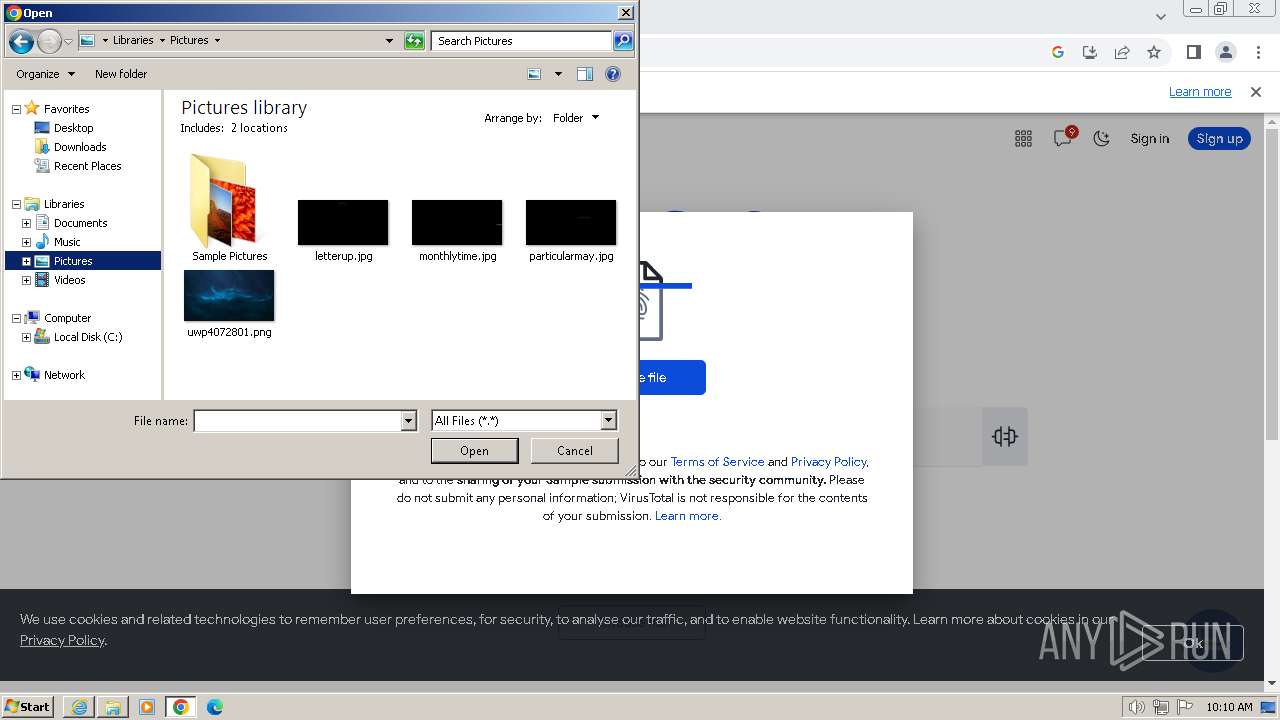This screenshot has height=720, width=1280.
Task: Dismiss the Chrome infobar with X
Action: [x=1256, y=92]
